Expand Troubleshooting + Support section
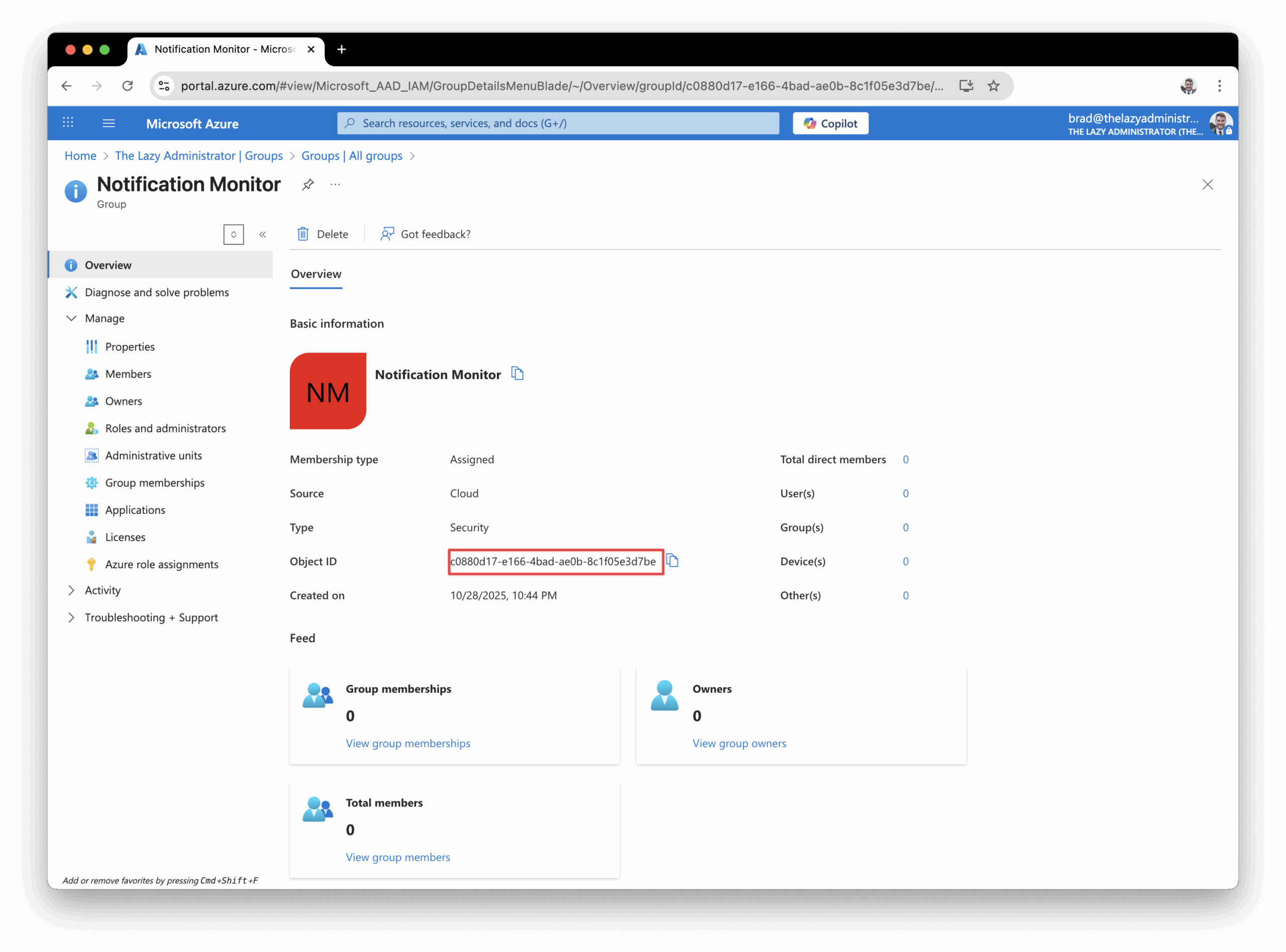The height and width of the screenshot is (952, 1286). (71, 617)
